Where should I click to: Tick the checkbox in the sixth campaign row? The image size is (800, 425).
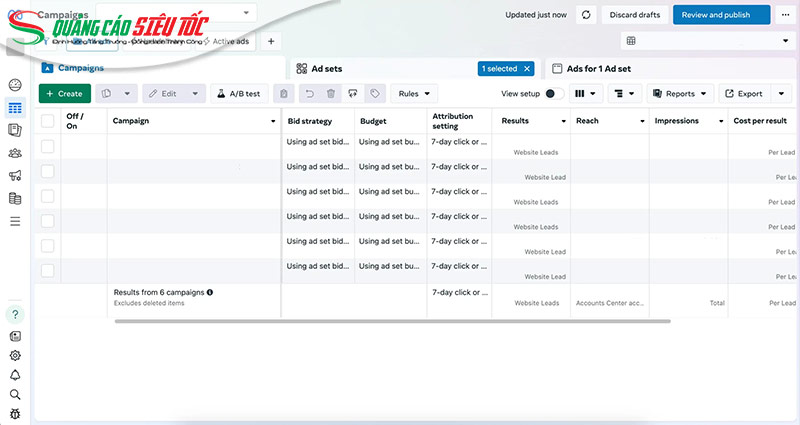[x=47, y=270]
